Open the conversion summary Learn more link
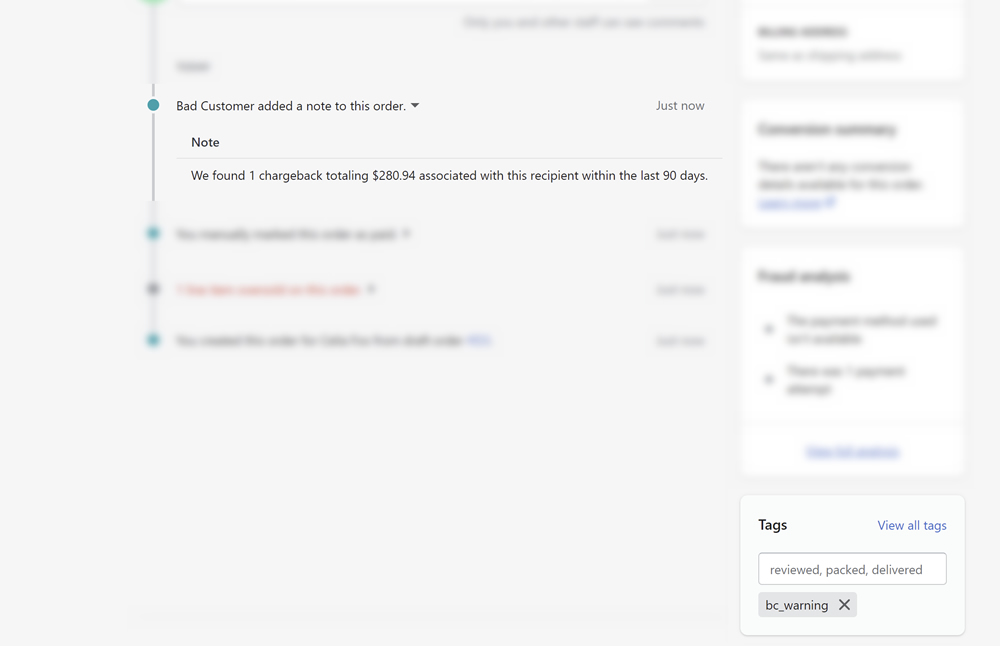Image resolution: width=1000 pixels, height=646 pixels. pyautogui.click(x=790, y=203)
